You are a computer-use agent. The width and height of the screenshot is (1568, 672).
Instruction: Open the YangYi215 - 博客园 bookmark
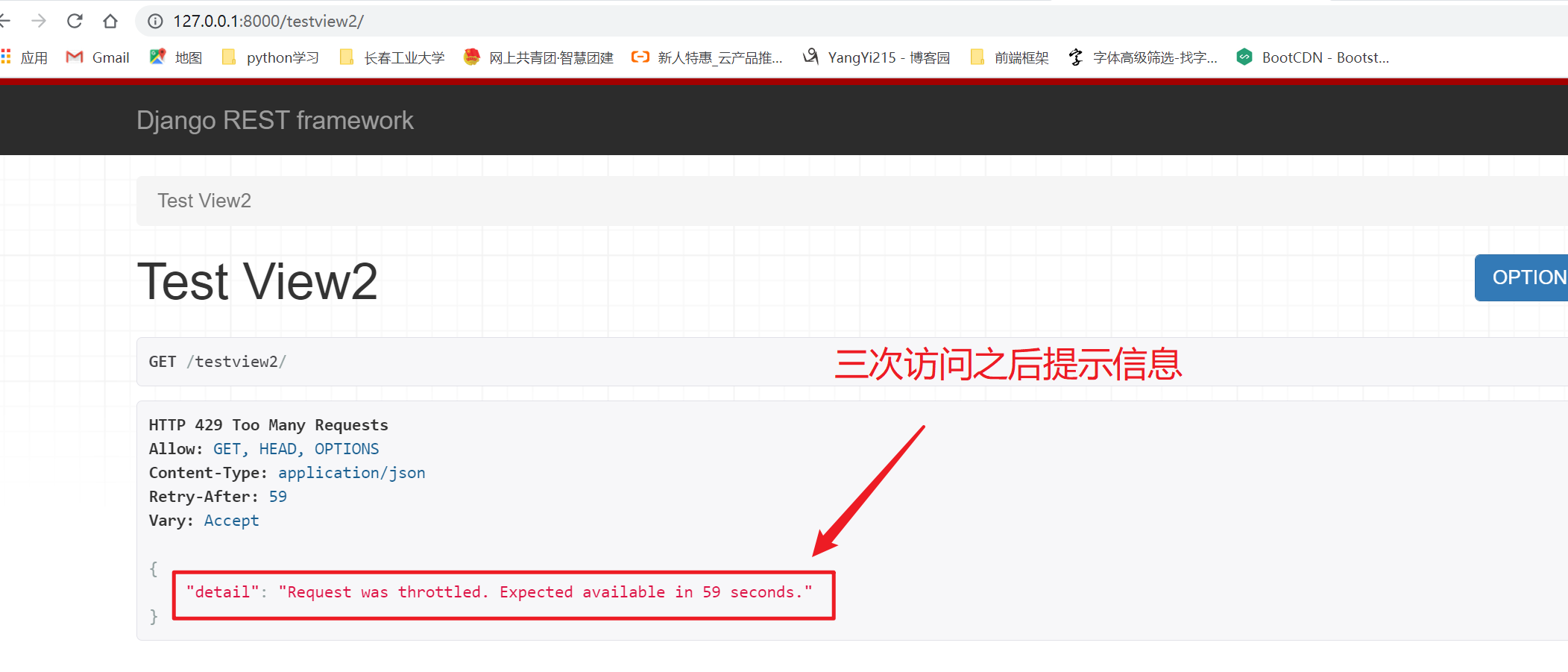click(x=877, y=57)
